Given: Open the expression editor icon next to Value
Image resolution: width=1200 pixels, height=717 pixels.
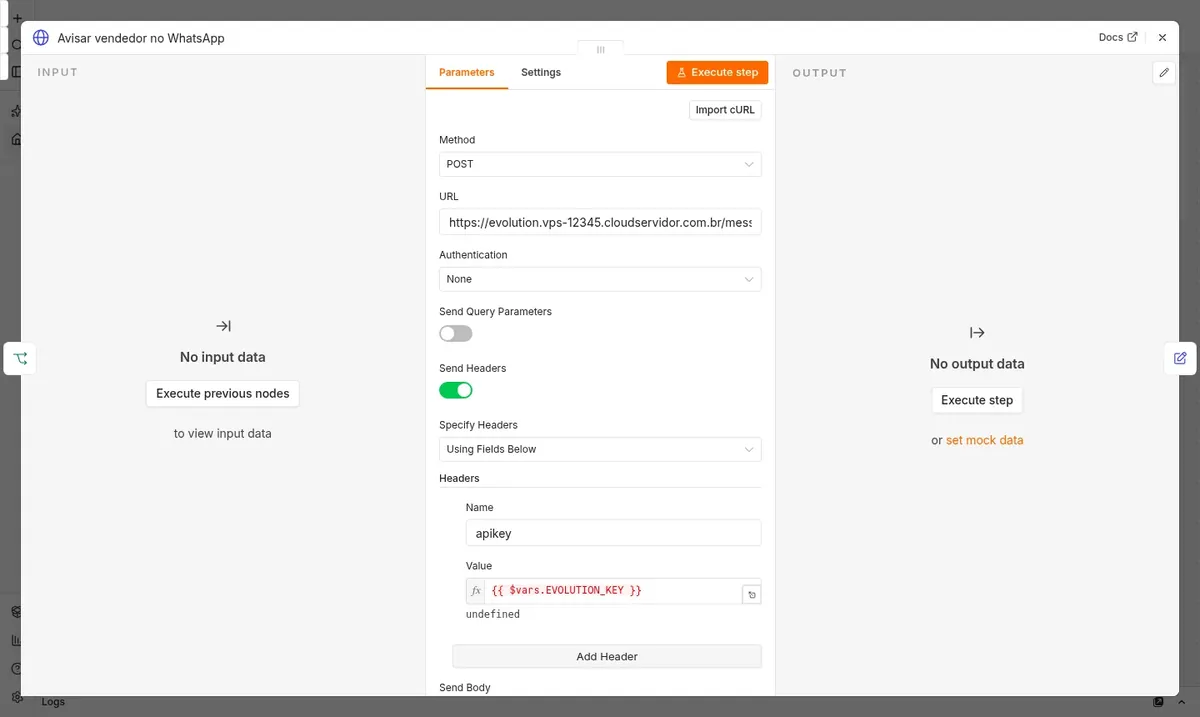Looking at the screenshot, I should point(752,595).
